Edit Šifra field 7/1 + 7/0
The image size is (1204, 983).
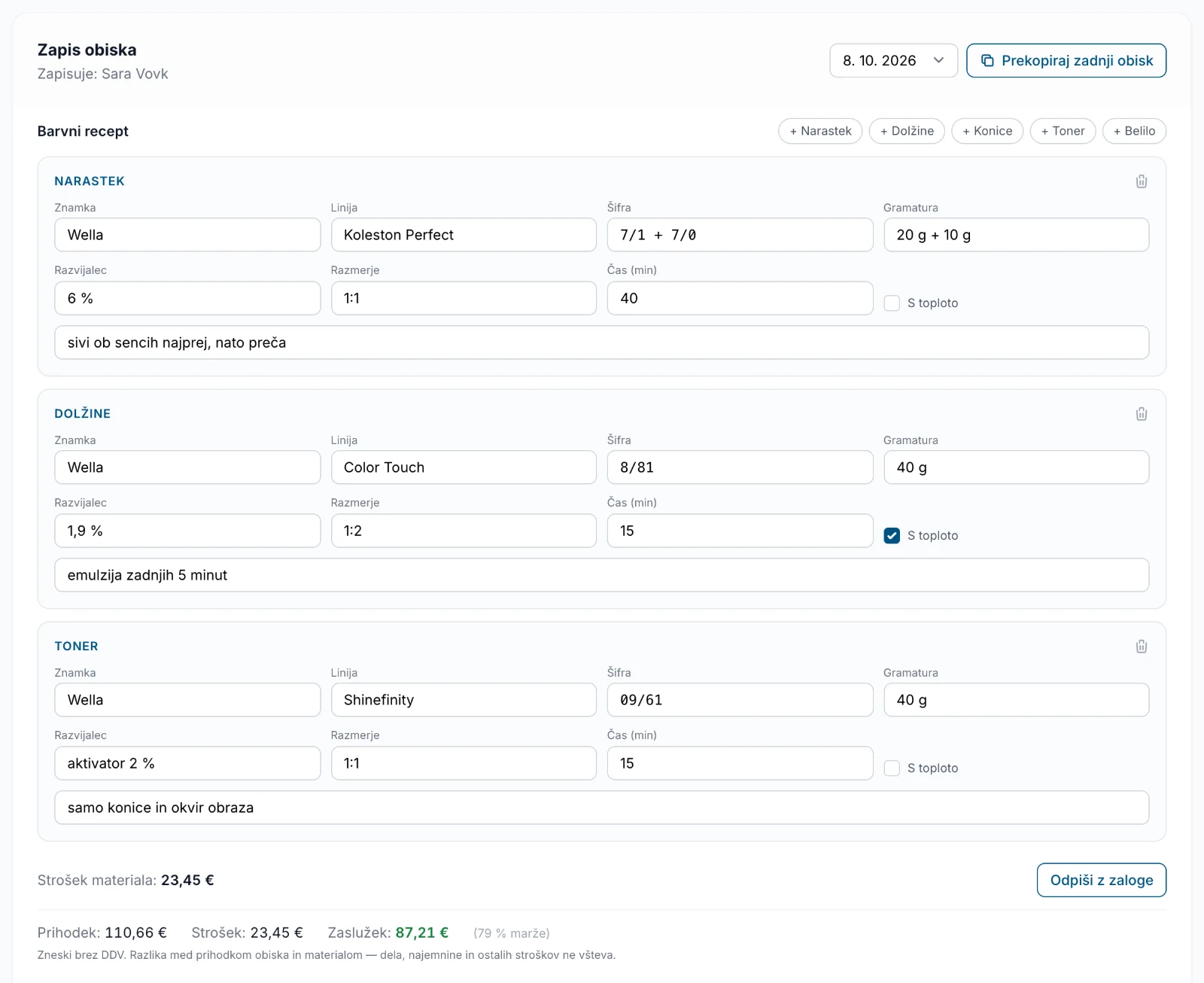[740, 235]
